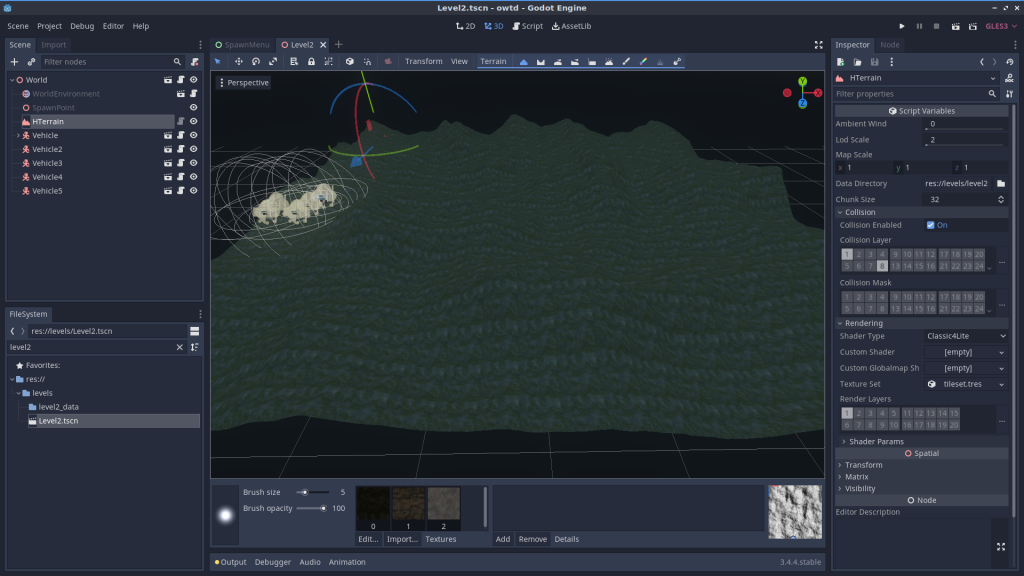Open Inspector history icon
The height and width of the screenshot is (576, 1024).
pos(1010,61)
